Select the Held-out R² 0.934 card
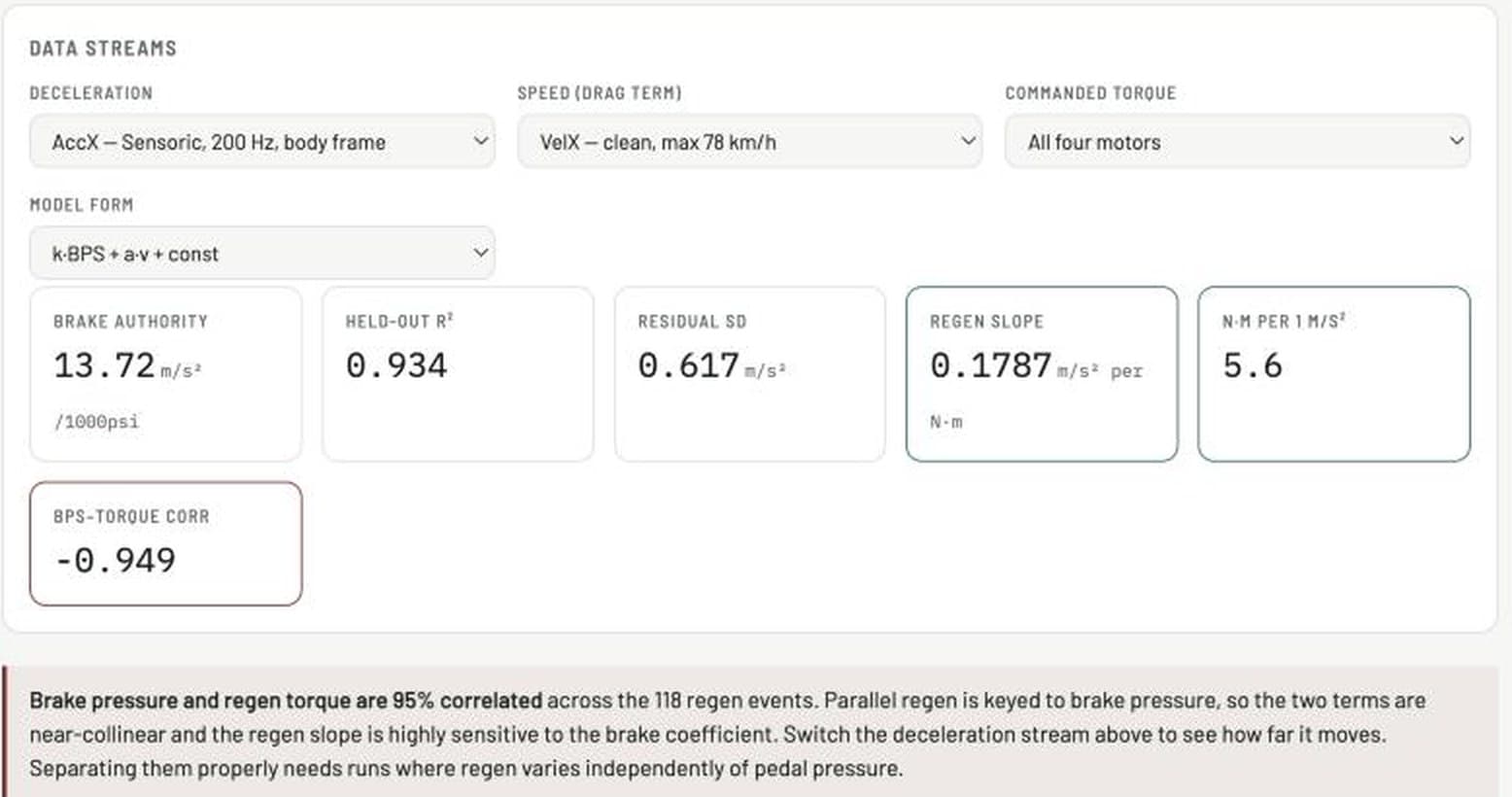 point(458,374)
